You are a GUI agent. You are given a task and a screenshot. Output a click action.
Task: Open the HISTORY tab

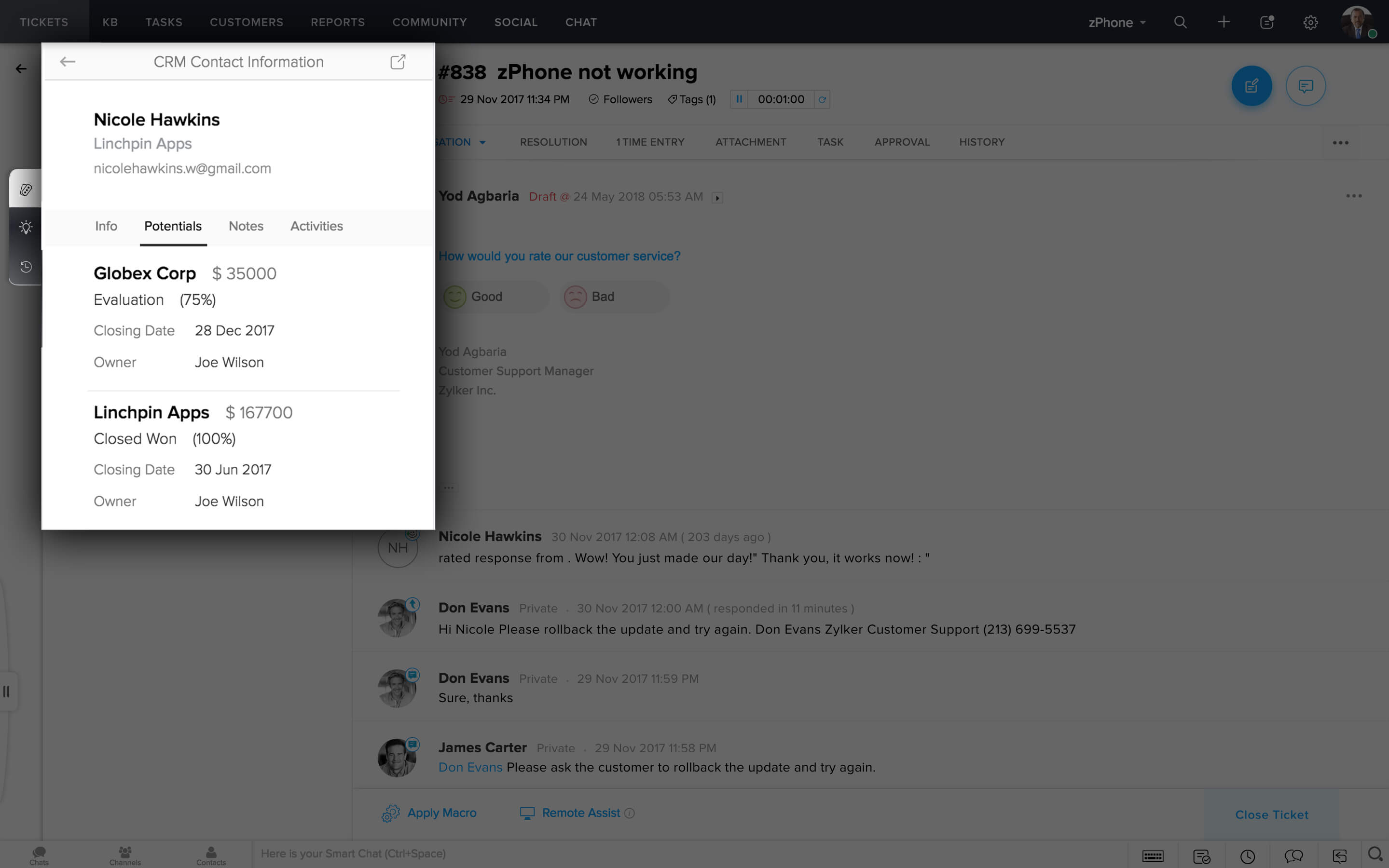(x=981, y=142)
